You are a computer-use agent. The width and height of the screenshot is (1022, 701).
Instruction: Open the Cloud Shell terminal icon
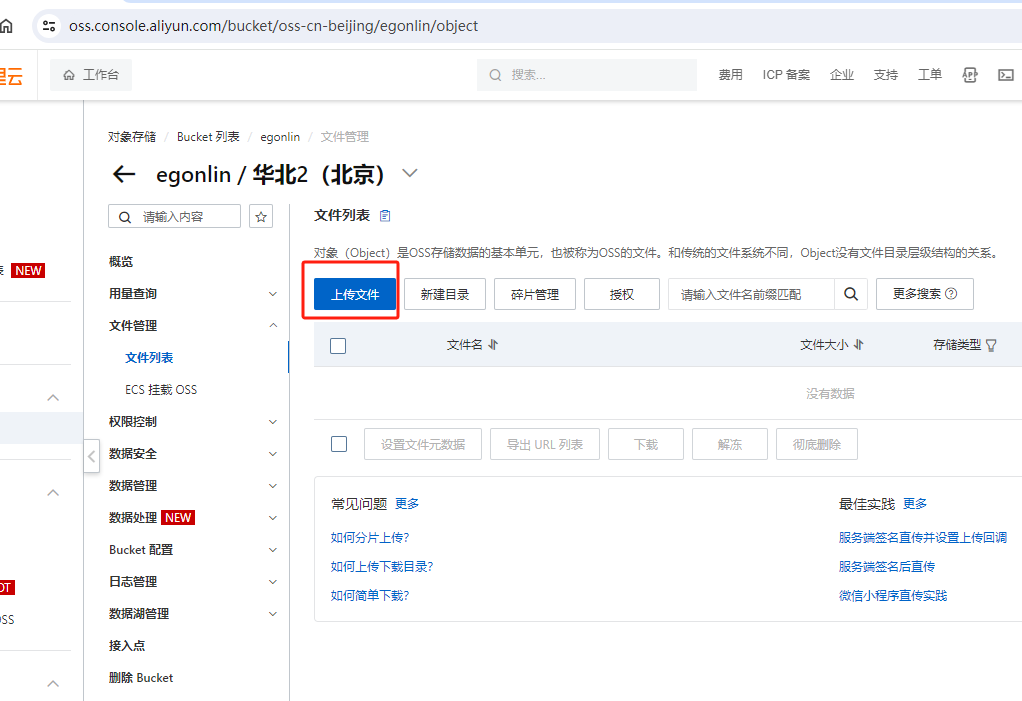(1005, 75)
